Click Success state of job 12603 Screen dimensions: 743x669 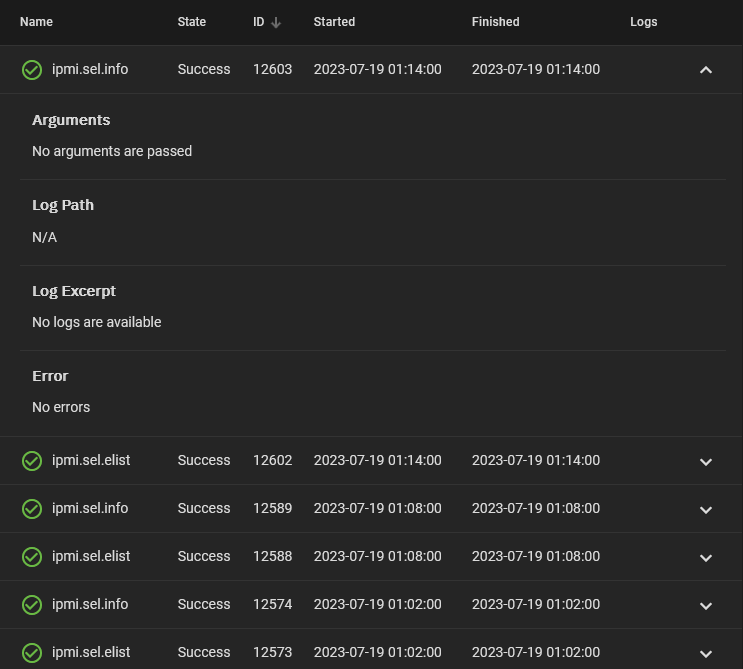pyautogui.click(x=204, y=69)
